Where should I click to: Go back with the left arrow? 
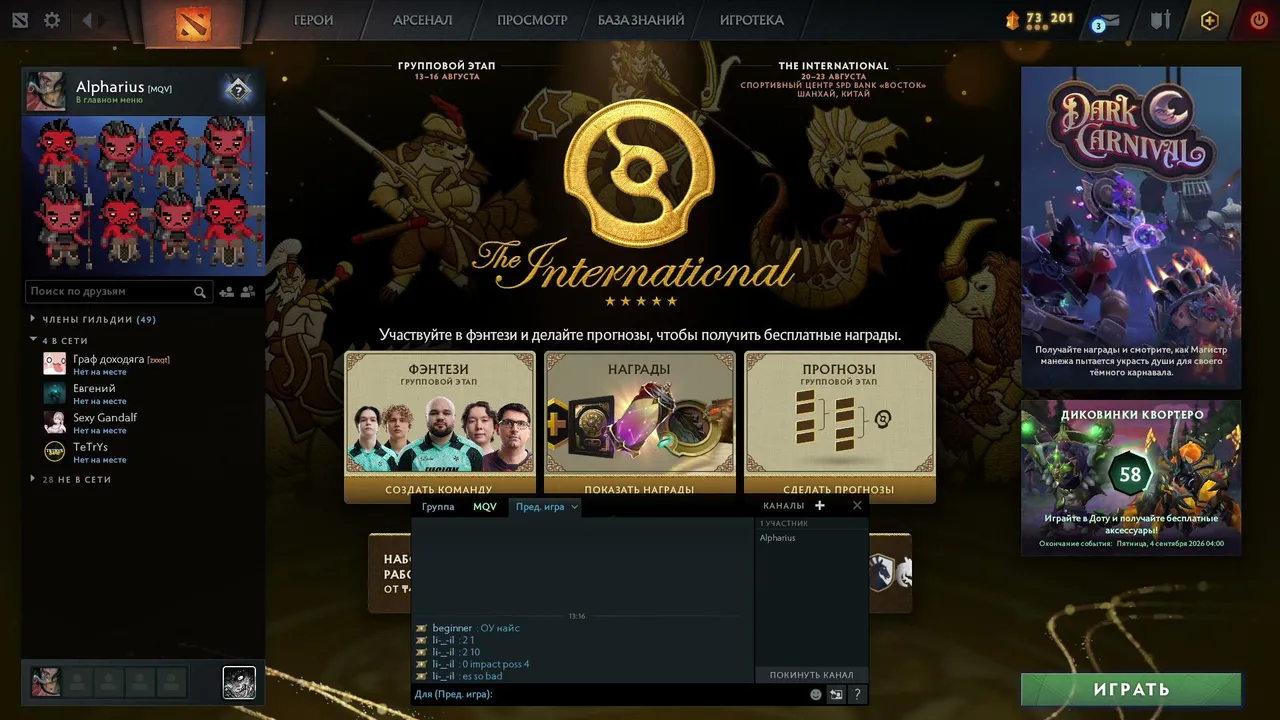point(87,20)
